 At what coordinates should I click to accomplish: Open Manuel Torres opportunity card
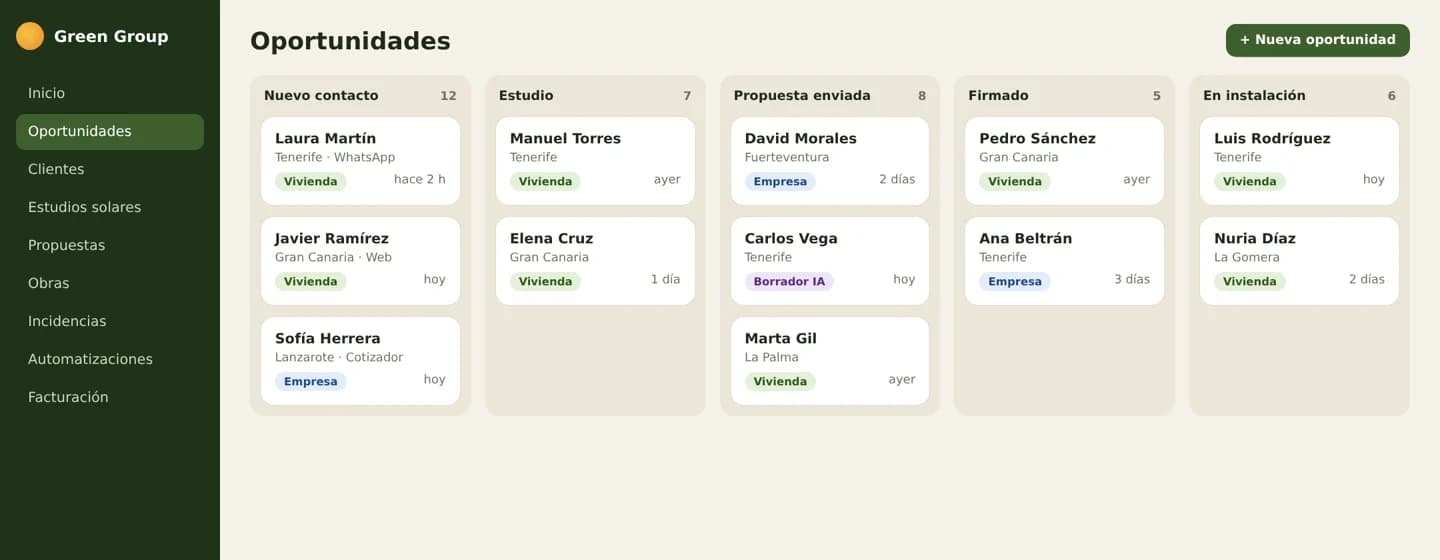[595, 161]
